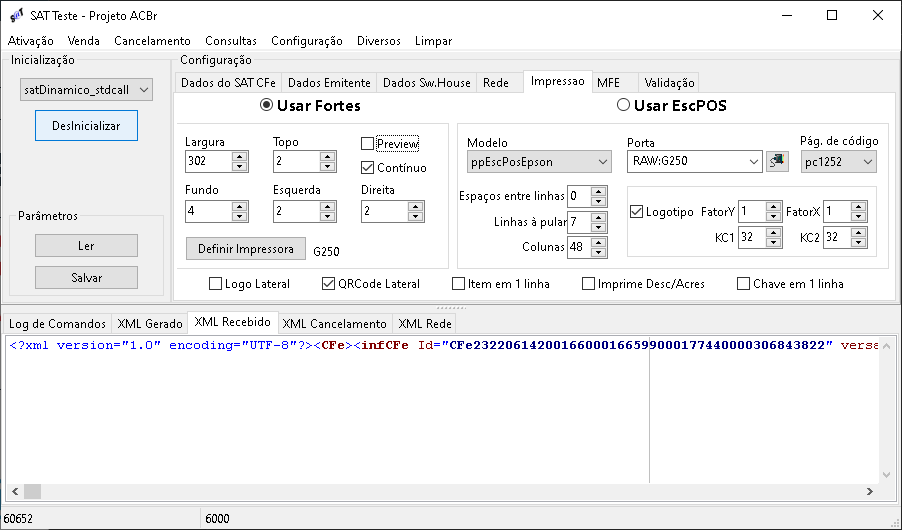
Task: Click the DesInicializar button
Action: click(x=86, y=125)
